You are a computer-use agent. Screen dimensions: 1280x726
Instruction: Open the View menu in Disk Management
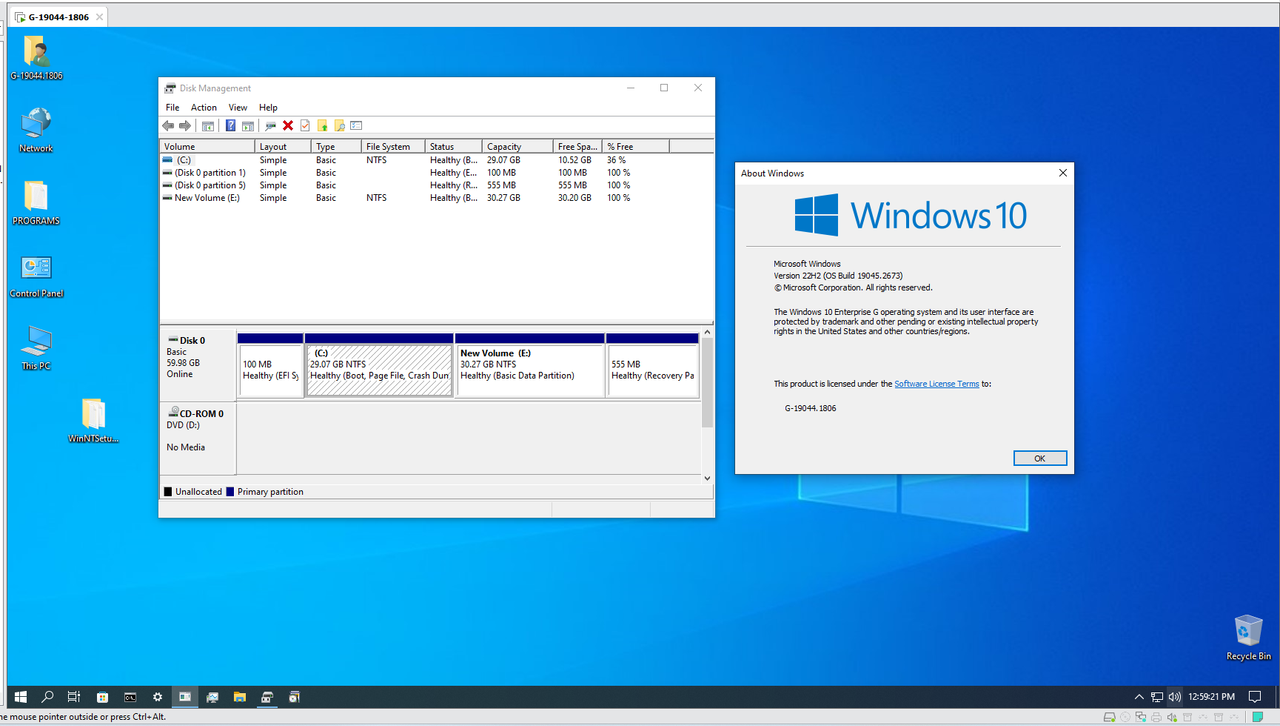[238, 107]
